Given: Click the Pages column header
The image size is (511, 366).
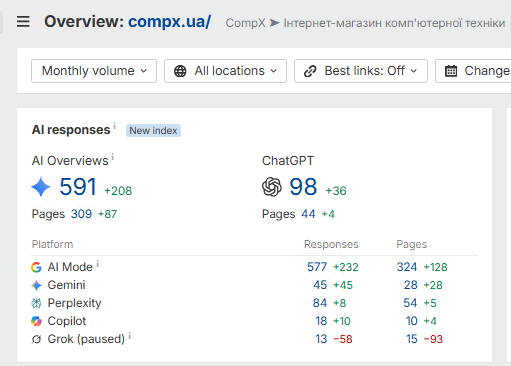Looking at the screenshot, I should pyautogui.click(x=411, y=245).
